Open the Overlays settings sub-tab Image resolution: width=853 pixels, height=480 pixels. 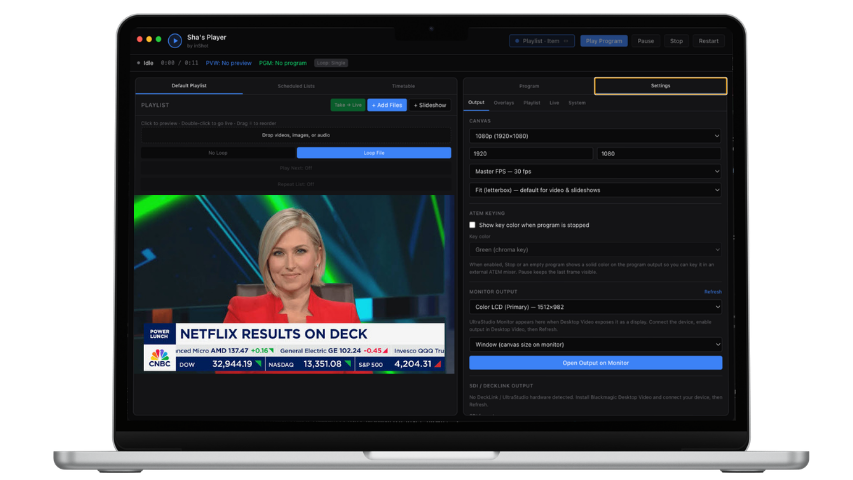pyautogui.click(x=504, y=103)
